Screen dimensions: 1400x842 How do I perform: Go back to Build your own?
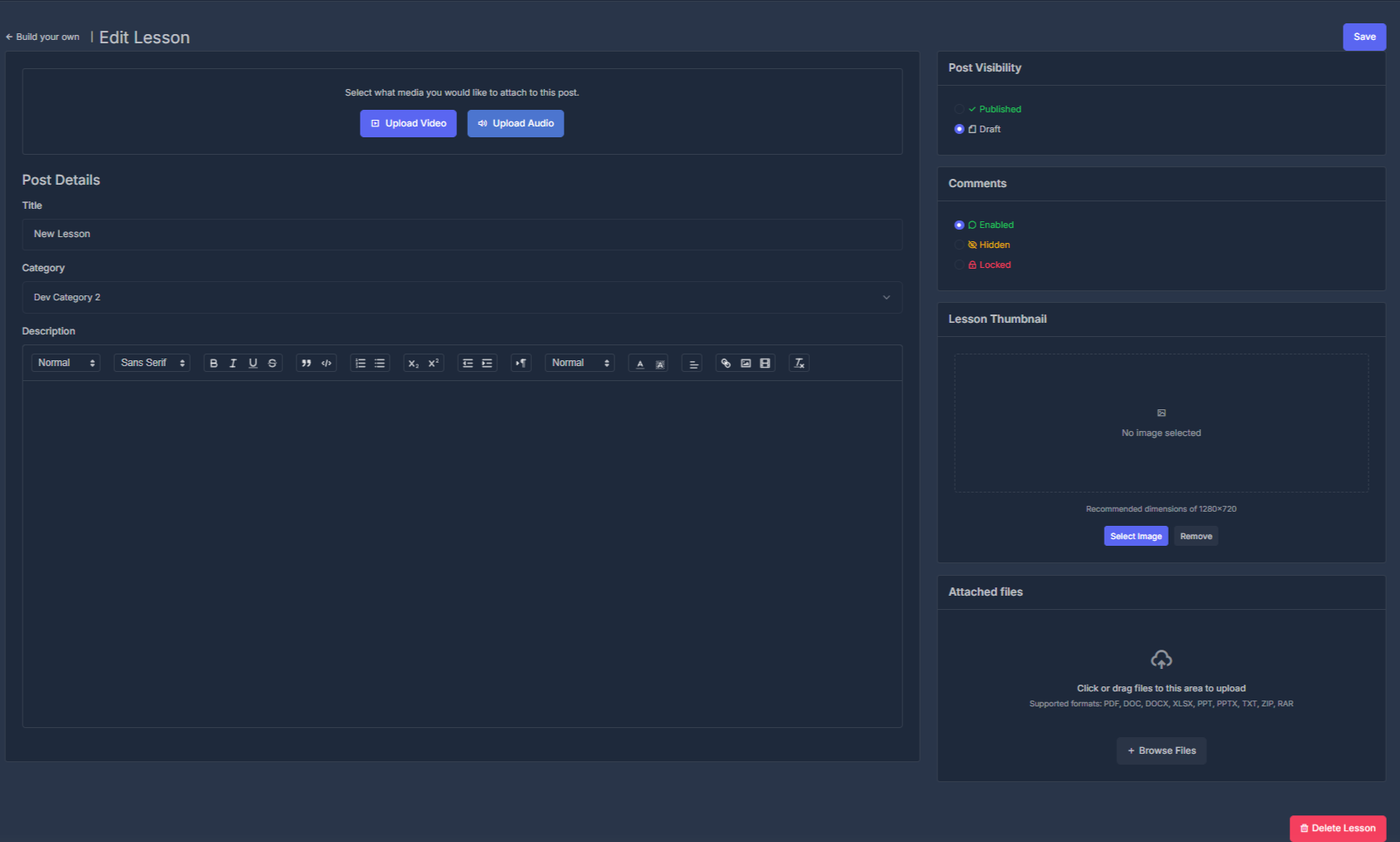click(x=42, y=37)
